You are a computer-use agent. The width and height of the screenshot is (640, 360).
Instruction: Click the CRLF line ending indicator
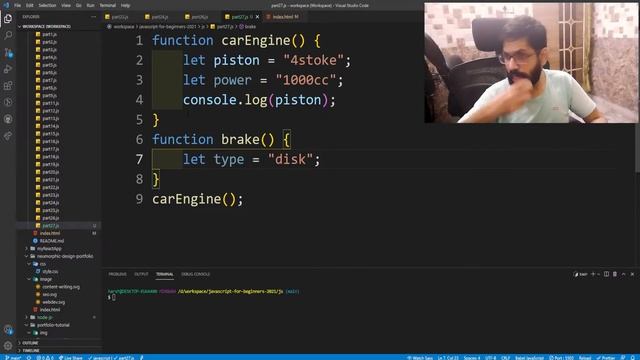pos(505,358)
